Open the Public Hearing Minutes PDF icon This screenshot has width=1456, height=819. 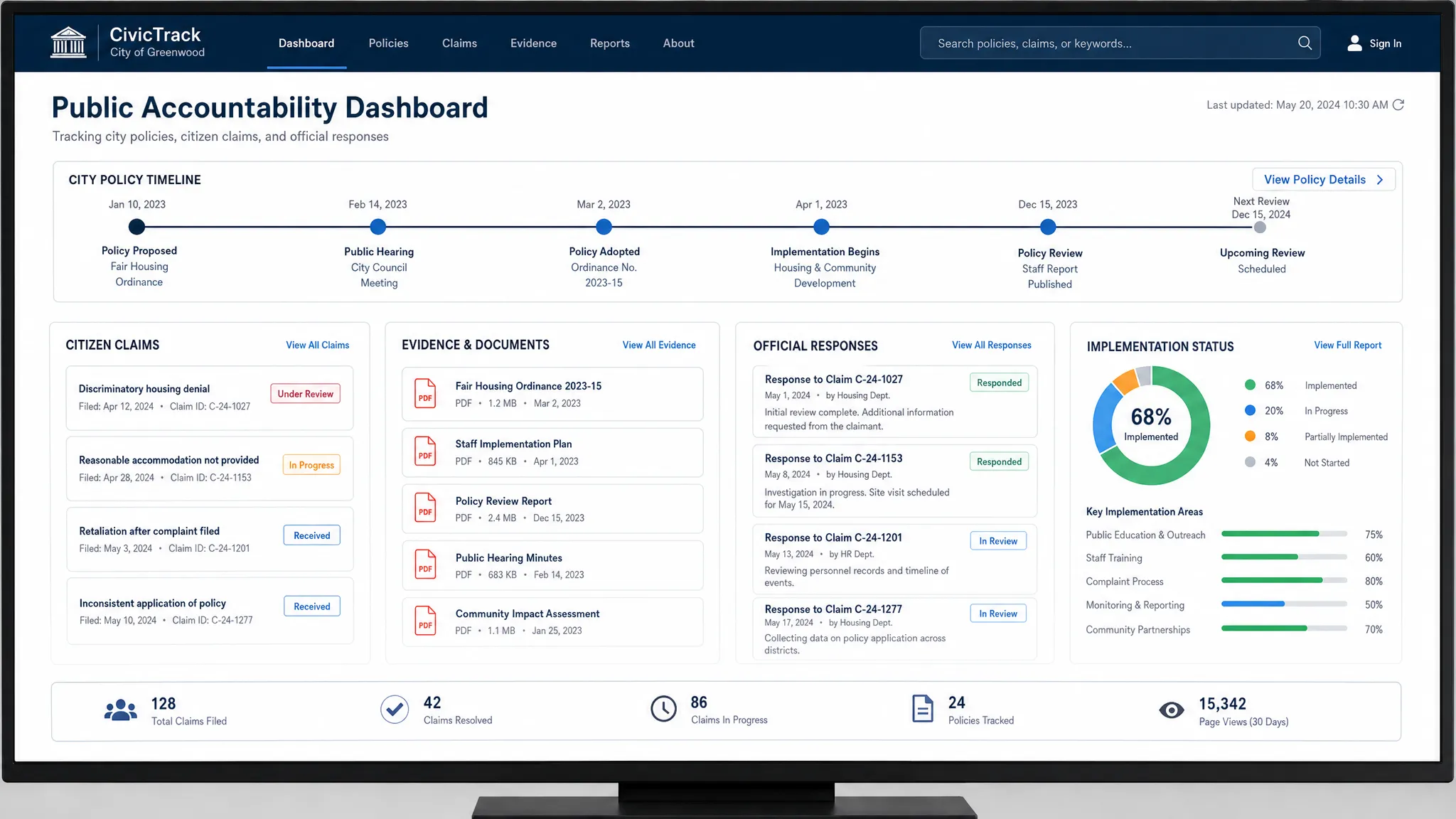[425, 564]
